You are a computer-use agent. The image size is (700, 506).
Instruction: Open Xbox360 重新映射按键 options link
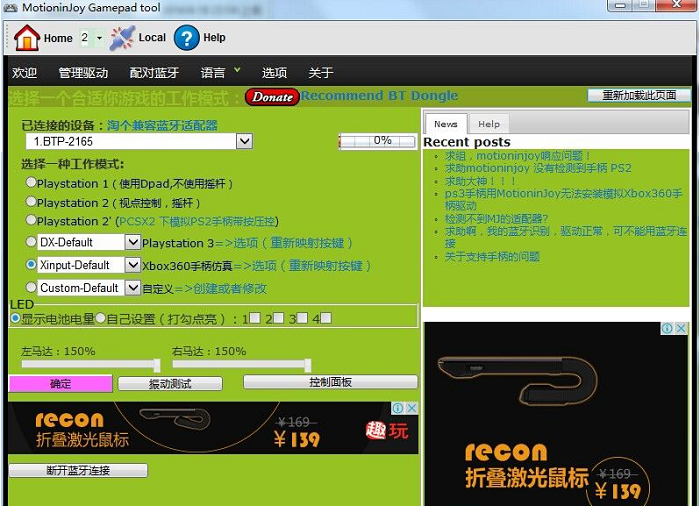[x=312, y=266]
